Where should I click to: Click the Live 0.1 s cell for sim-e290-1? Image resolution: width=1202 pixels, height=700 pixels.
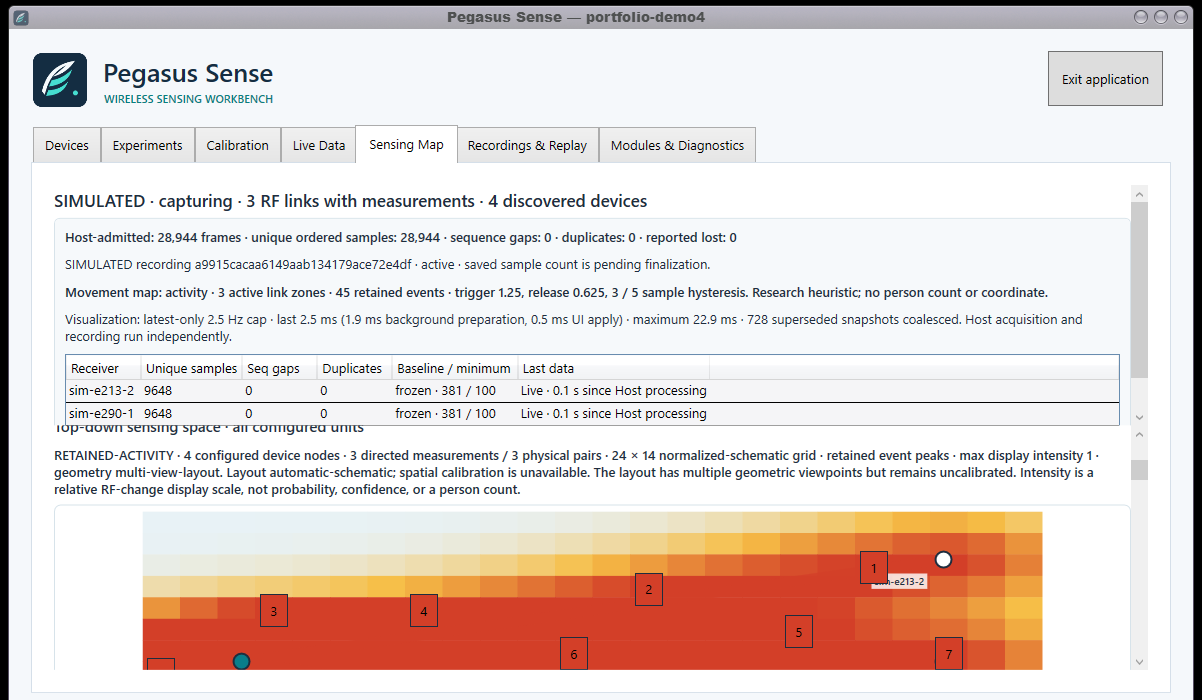click(613, 413)
